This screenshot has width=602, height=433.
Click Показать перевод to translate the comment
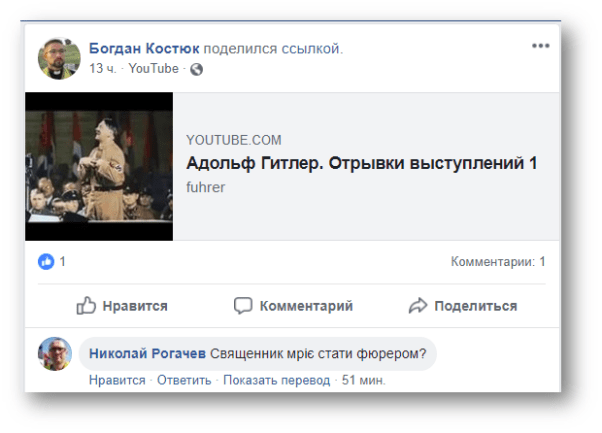point(276,380)
